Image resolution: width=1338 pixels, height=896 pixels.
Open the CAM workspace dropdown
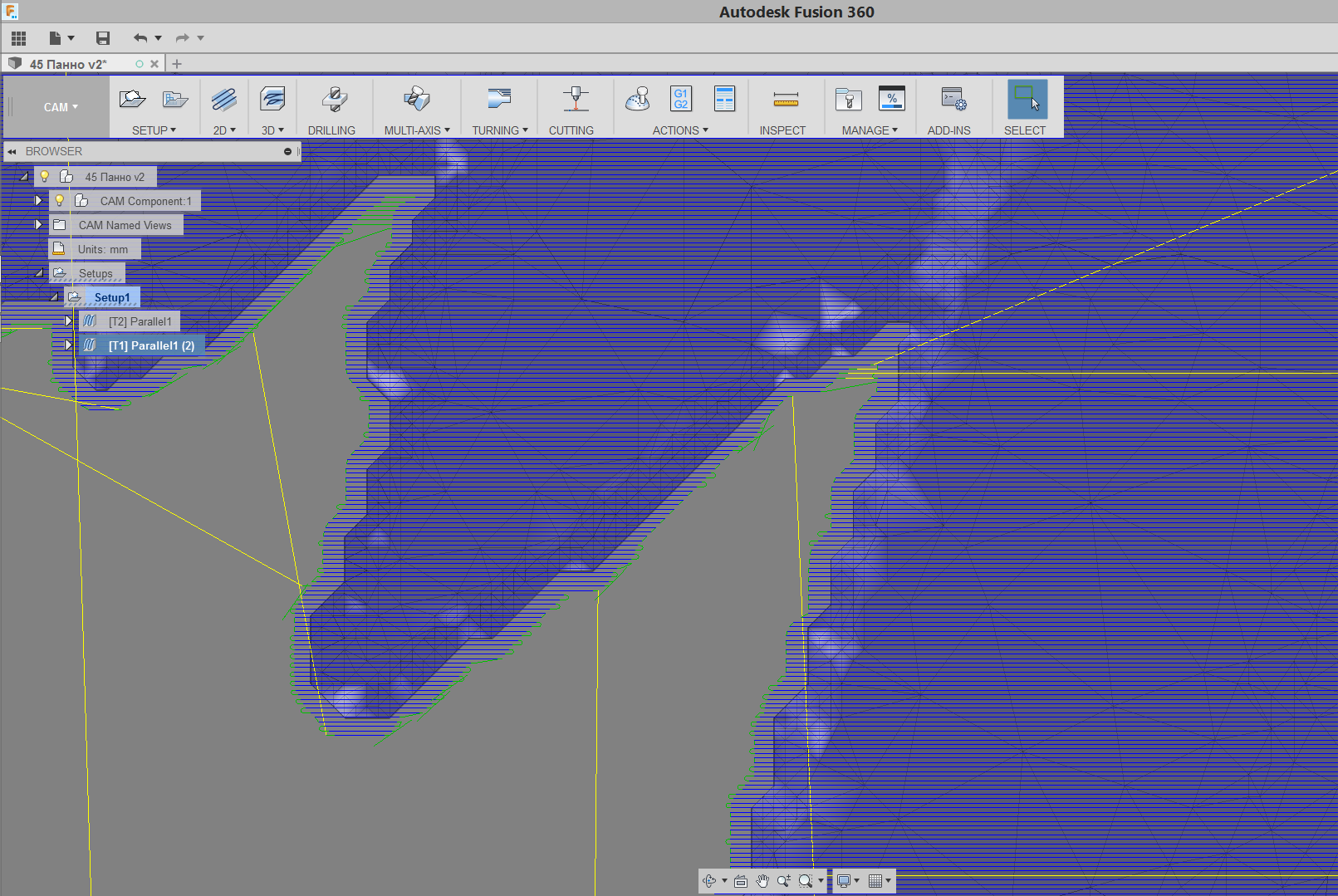(x=61, y=107)
